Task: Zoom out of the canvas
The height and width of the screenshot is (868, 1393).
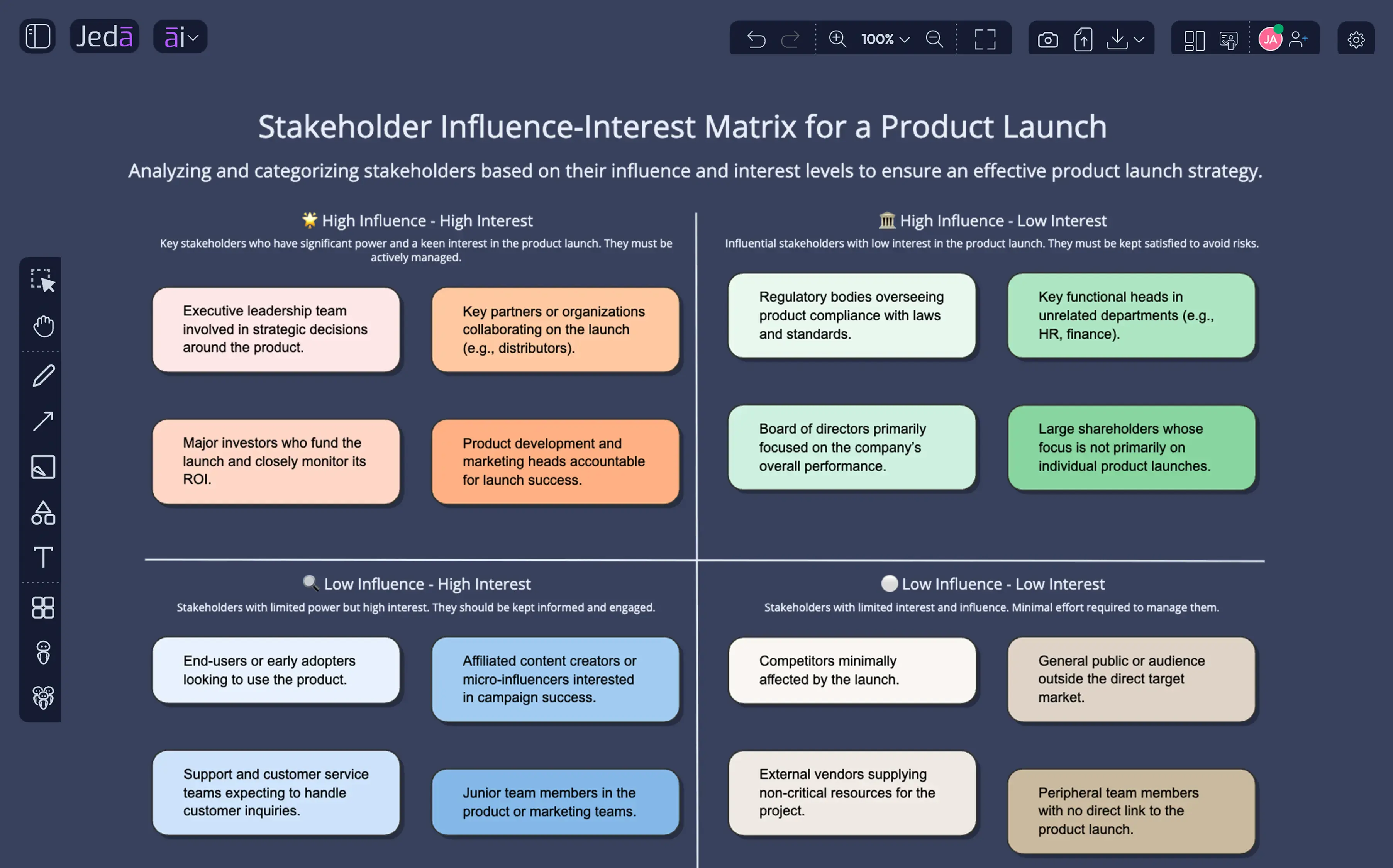Action: point(934,39)
